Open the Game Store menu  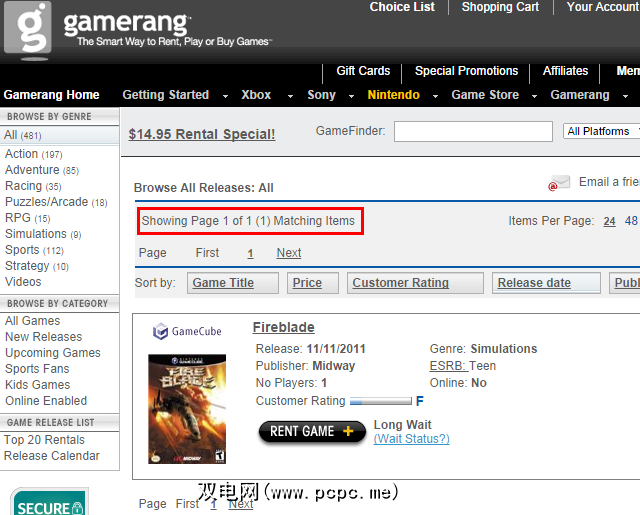click(x=485, y=95)
